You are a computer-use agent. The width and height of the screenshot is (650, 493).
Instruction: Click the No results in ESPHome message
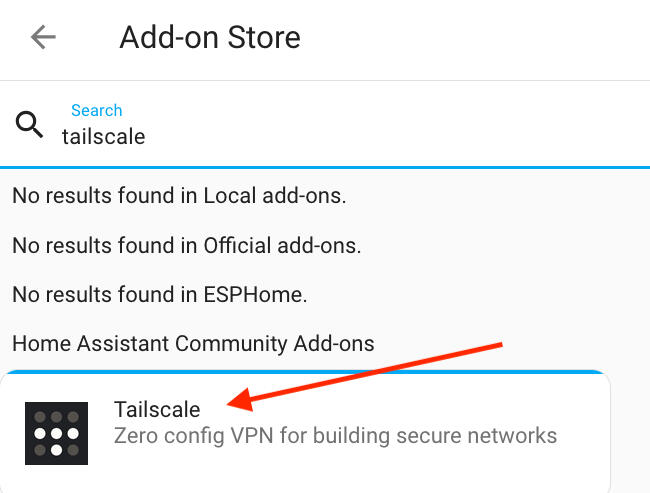[159, 294]
